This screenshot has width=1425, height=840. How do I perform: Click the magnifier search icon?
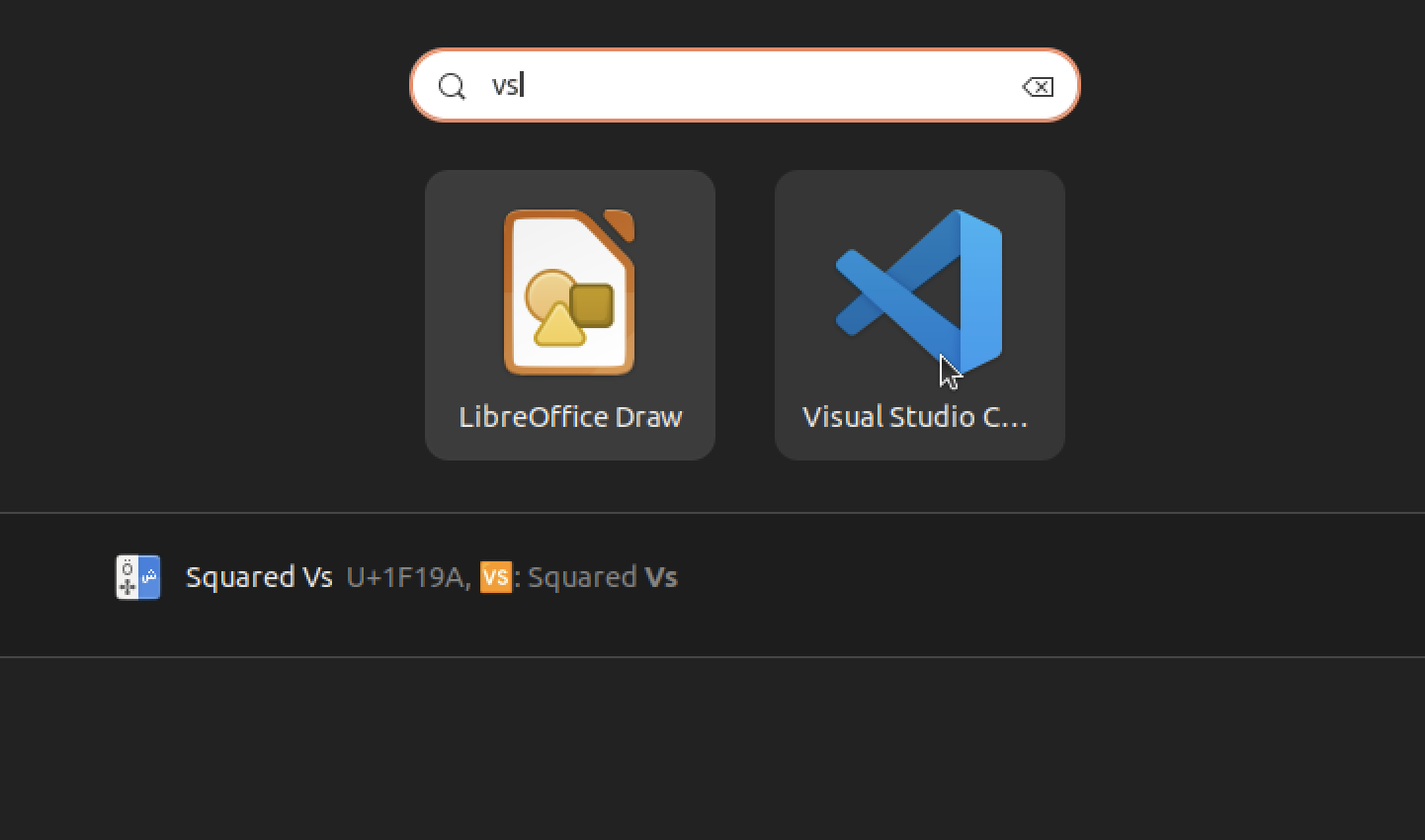point(453,87)
